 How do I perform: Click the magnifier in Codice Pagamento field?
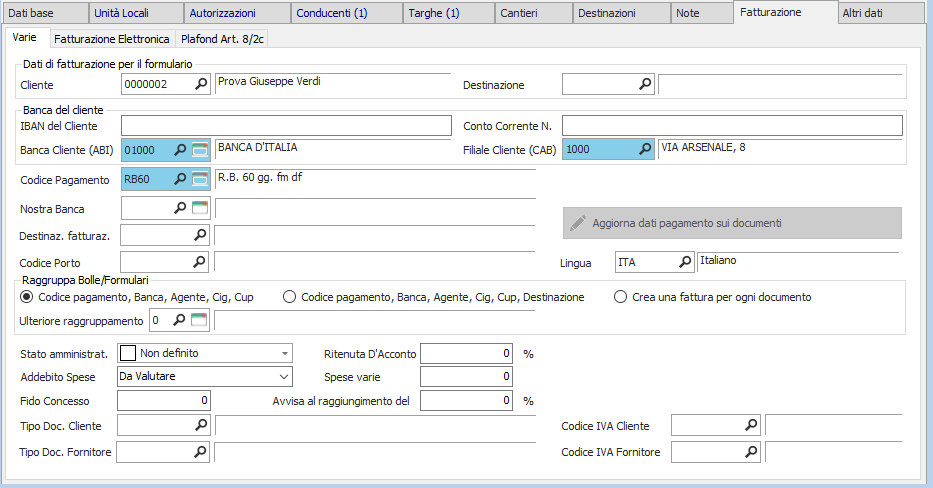[x=181, y=179]
